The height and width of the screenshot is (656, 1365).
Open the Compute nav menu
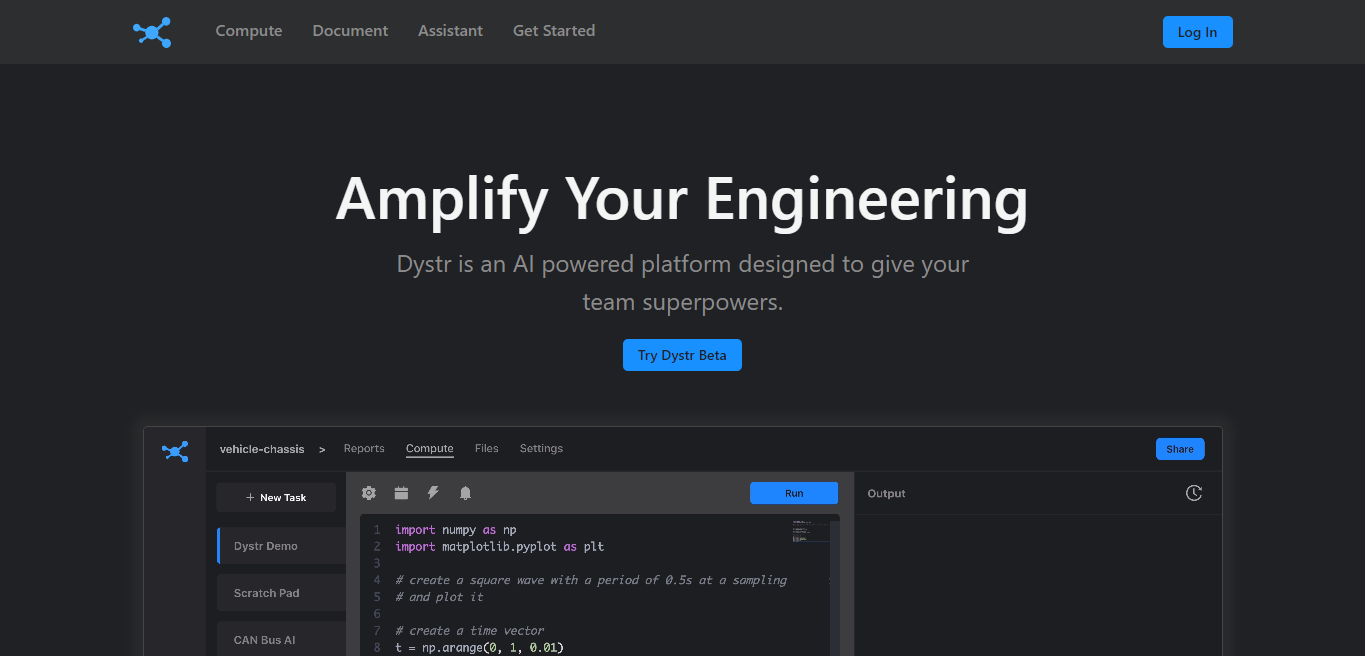(x=249, y=31)
